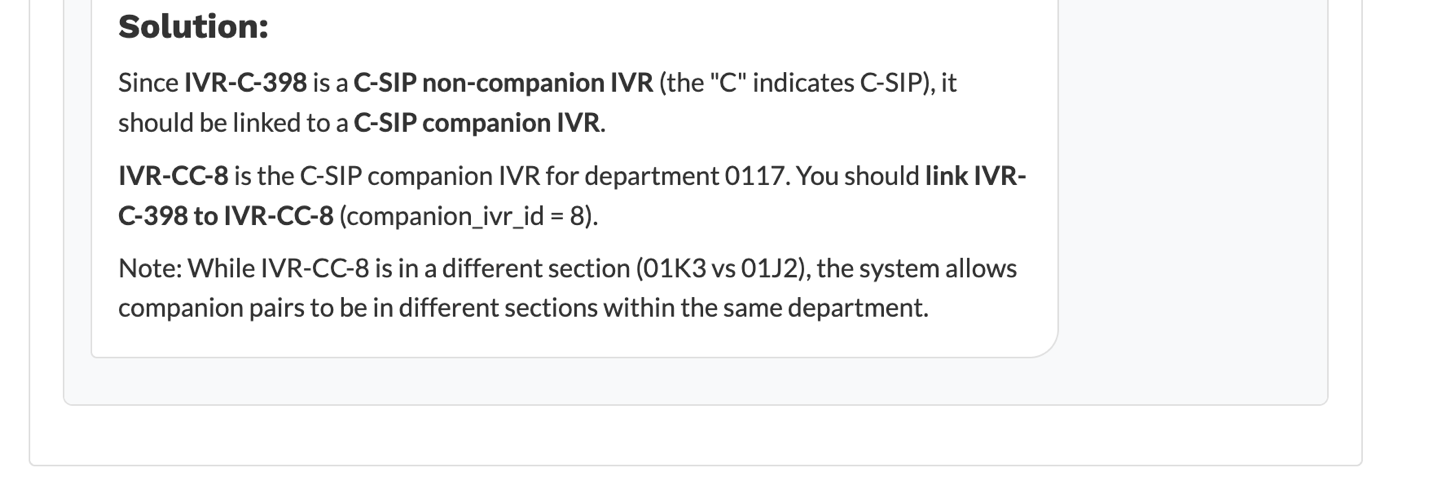The height and width of the screenshot is (491, 1429).
Task: Click bold "IVR-CC-8" starting the second paragraph
Action: 173,176
